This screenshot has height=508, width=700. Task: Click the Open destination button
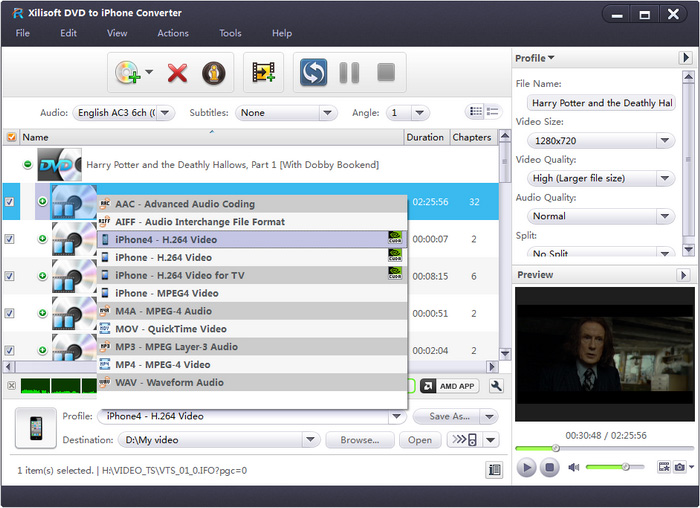(x=420, y=440)
